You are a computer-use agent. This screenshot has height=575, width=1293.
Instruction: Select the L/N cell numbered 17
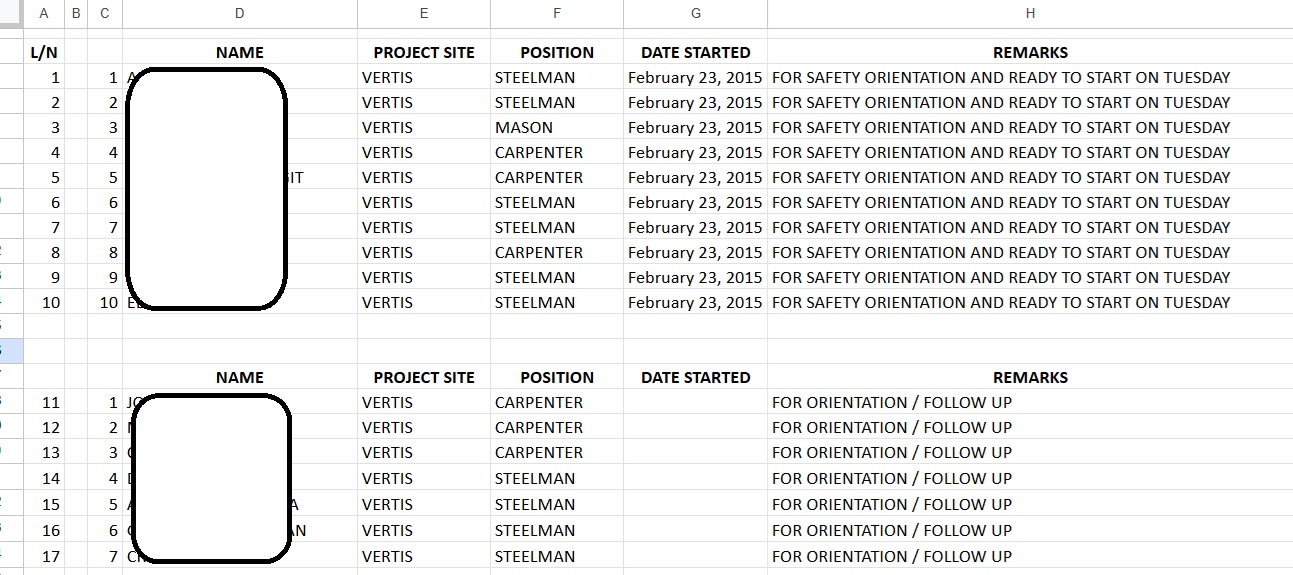pyautogui.click(x=43, y=557)
